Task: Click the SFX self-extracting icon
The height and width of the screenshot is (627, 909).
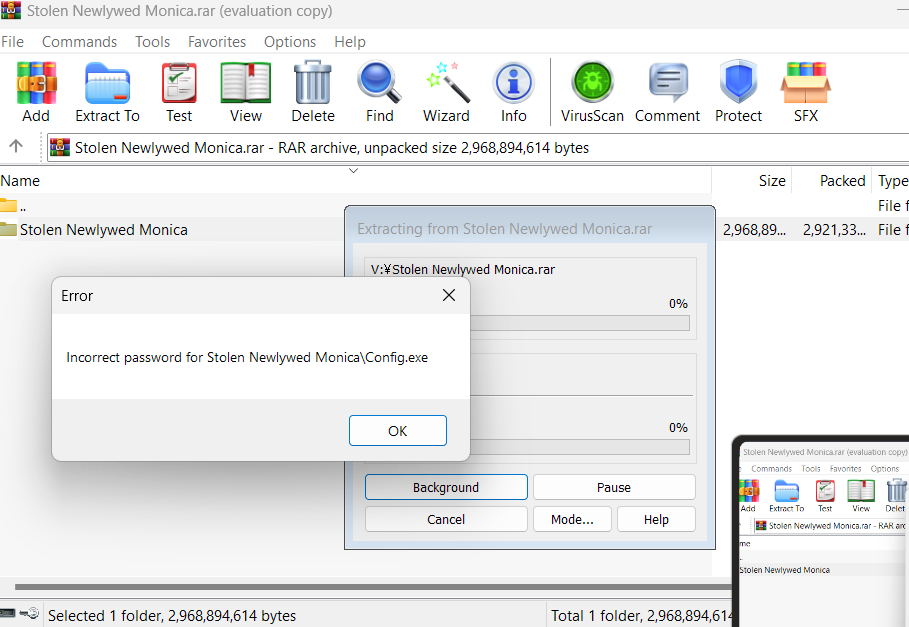Action: point(806,83)
